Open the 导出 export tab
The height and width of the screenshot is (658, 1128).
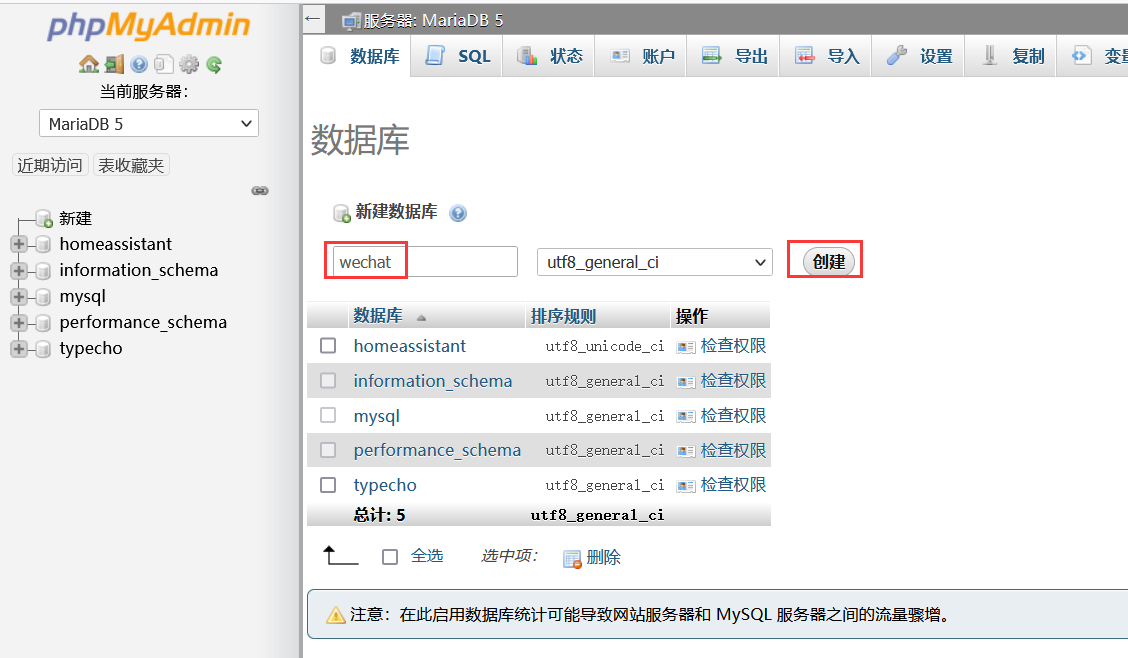[734, 56]
